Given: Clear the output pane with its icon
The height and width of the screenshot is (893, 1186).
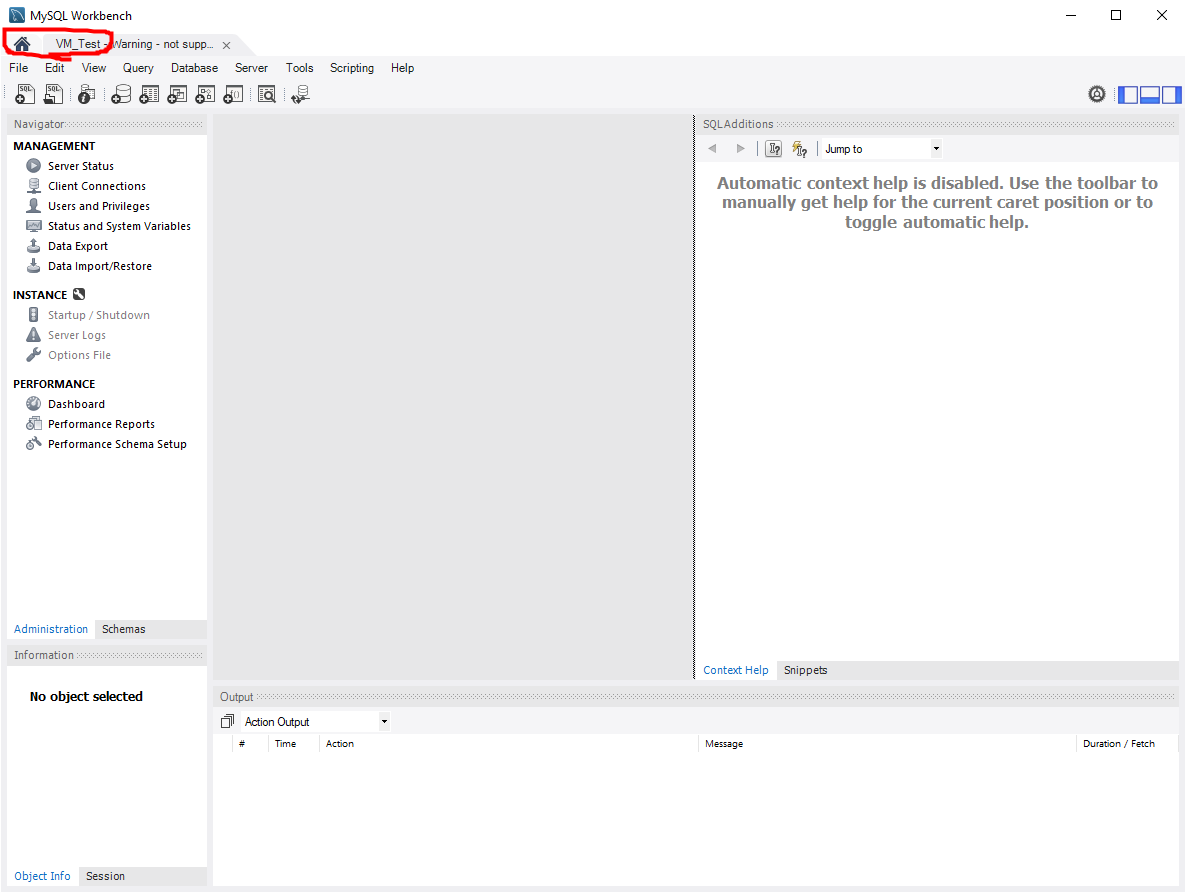Looking at the screenshot, I should click(227, 721).
